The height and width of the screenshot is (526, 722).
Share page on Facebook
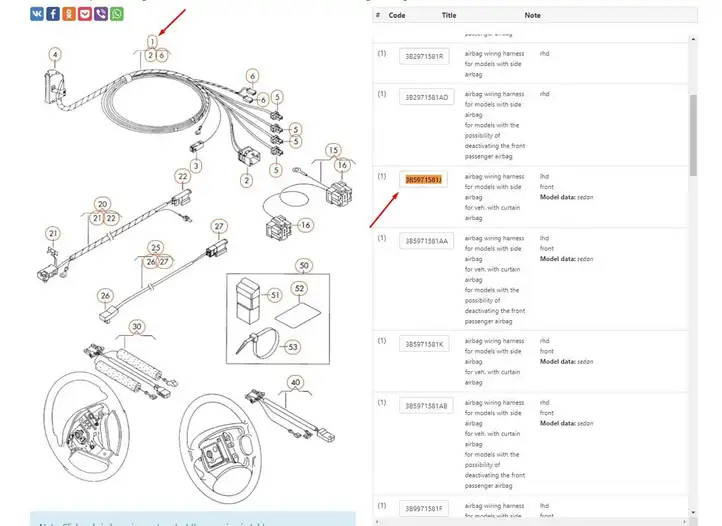(x=53, y=14)
